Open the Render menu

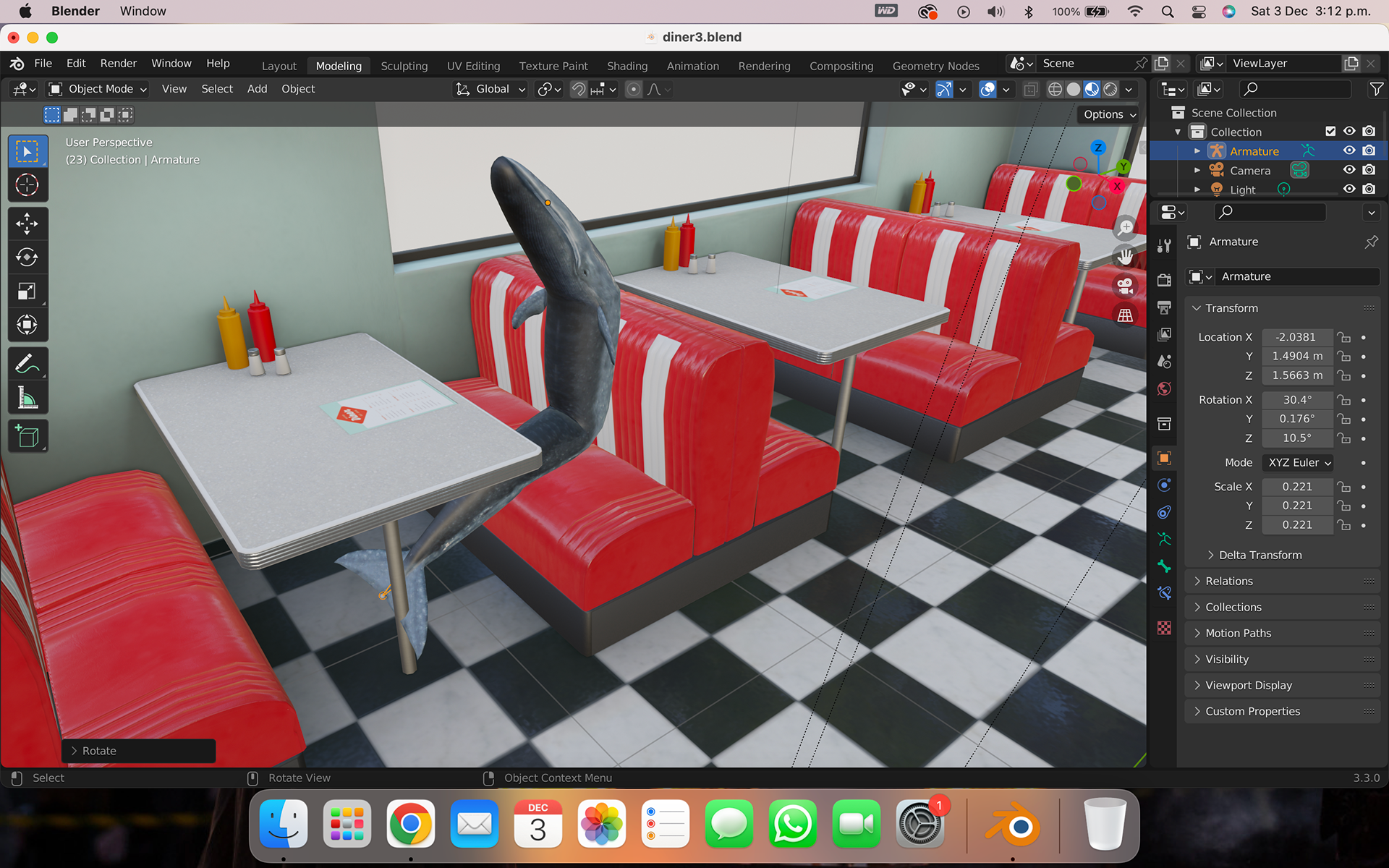118,64
